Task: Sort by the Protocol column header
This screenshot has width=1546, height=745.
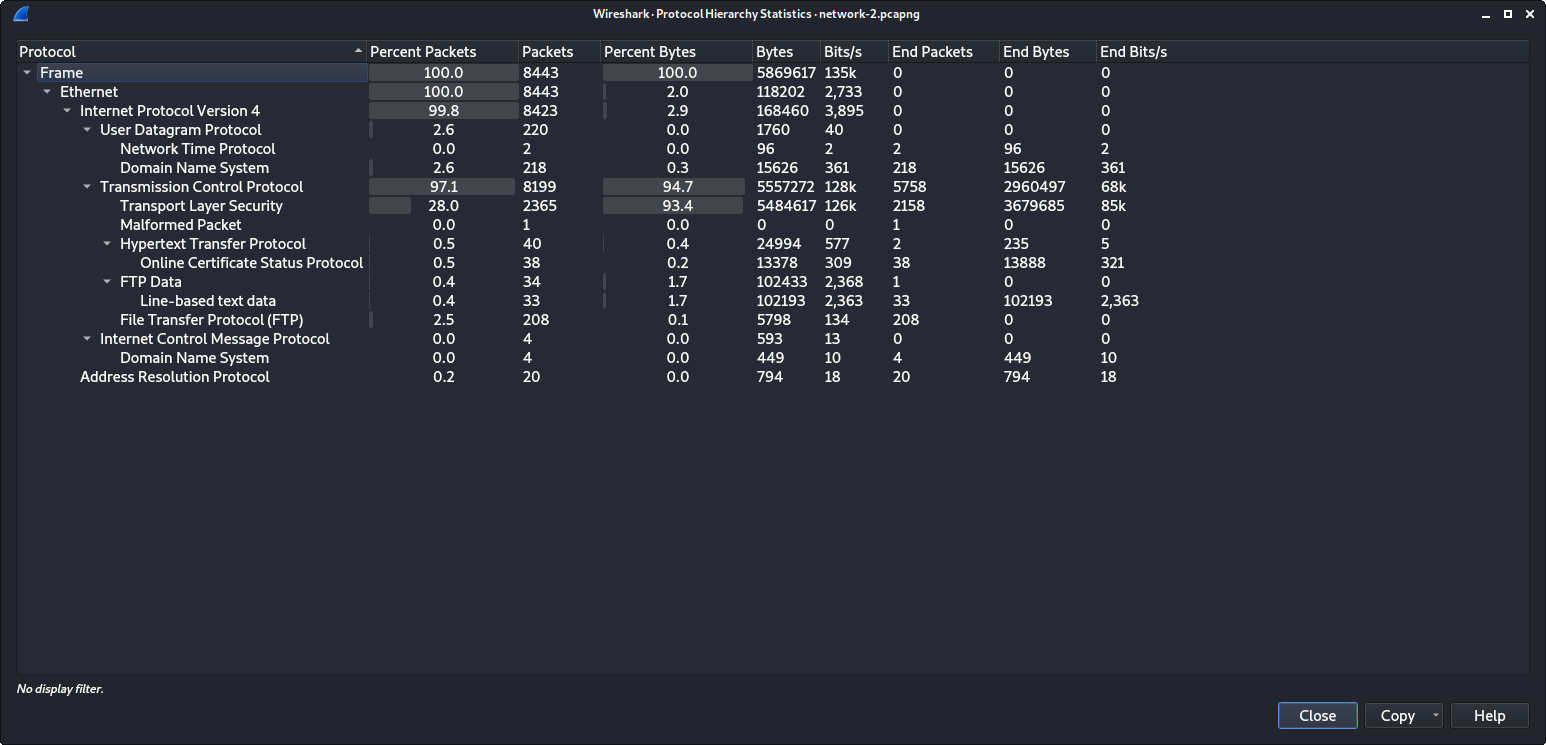Action: (191, 52)
